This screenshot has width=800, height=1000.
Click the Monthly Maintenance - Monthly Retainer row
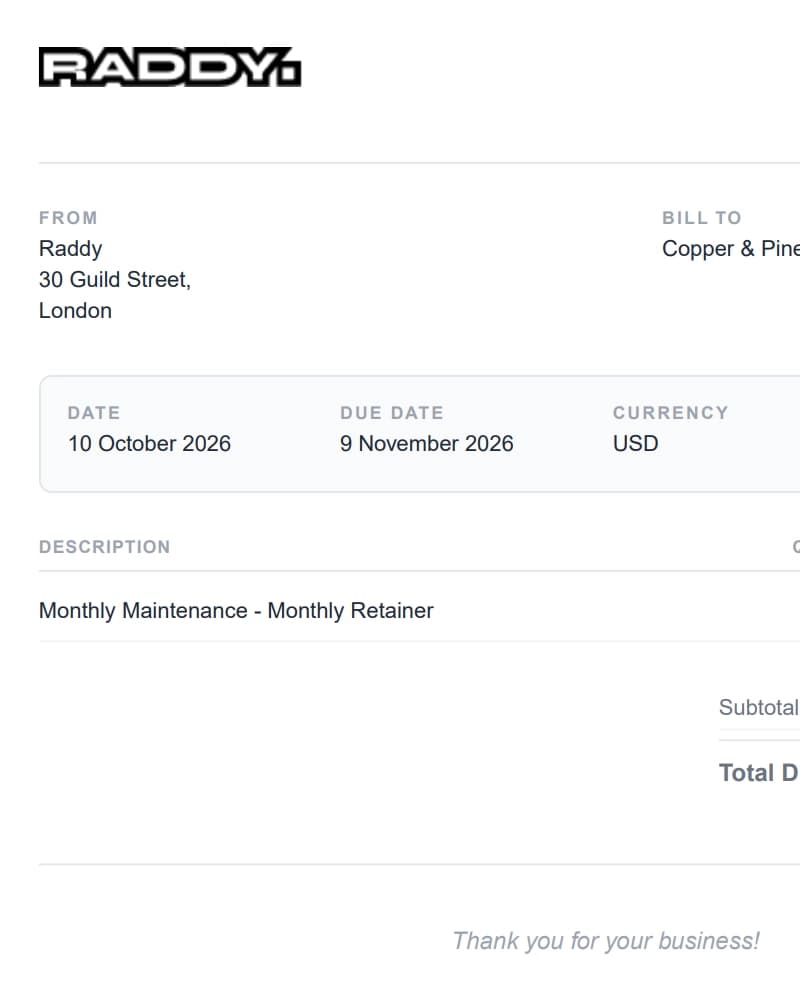(x=419, y=610)
